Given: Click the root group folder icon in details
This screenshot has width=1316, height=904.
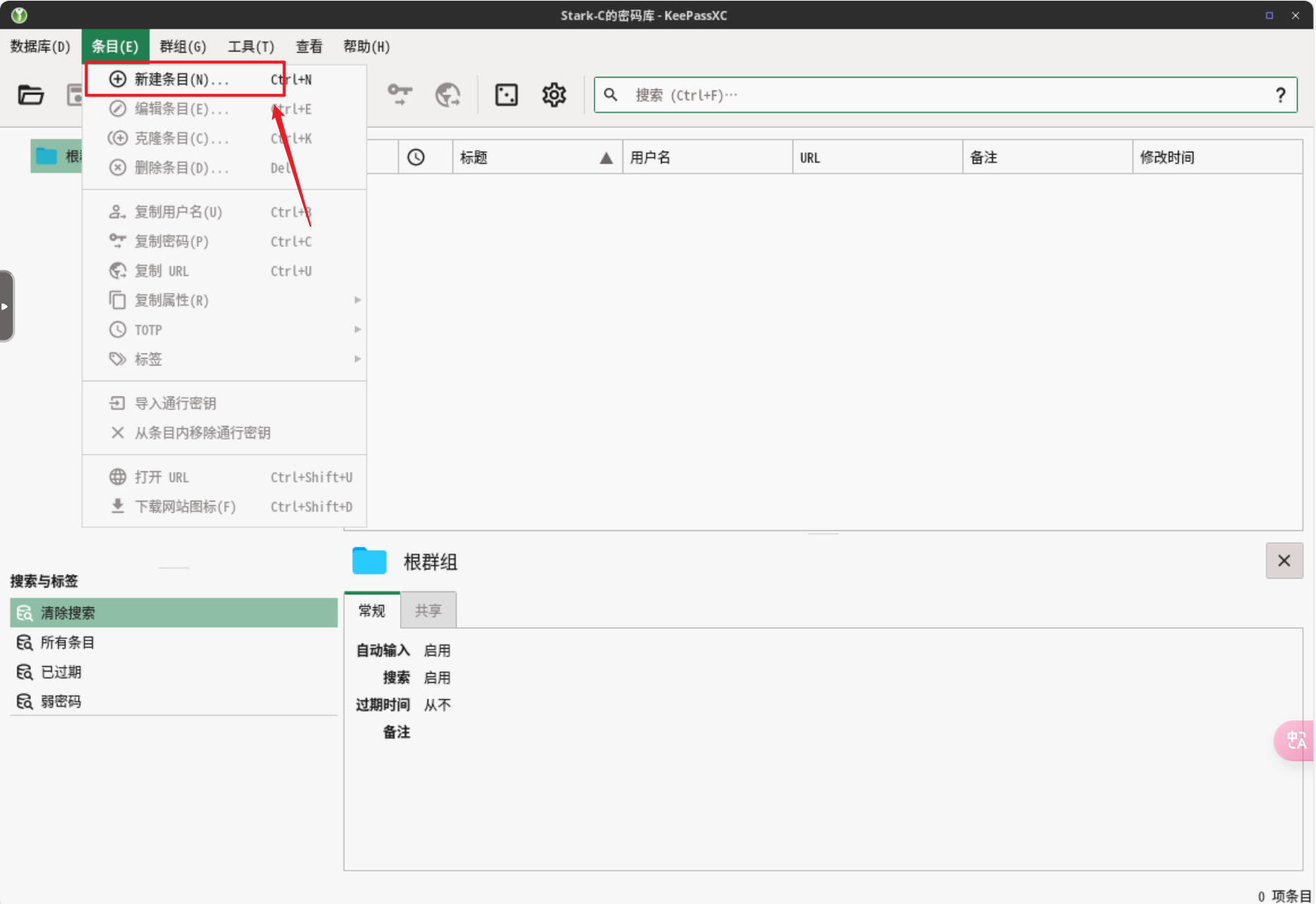Looking at the screenshot, I should 369,561.
